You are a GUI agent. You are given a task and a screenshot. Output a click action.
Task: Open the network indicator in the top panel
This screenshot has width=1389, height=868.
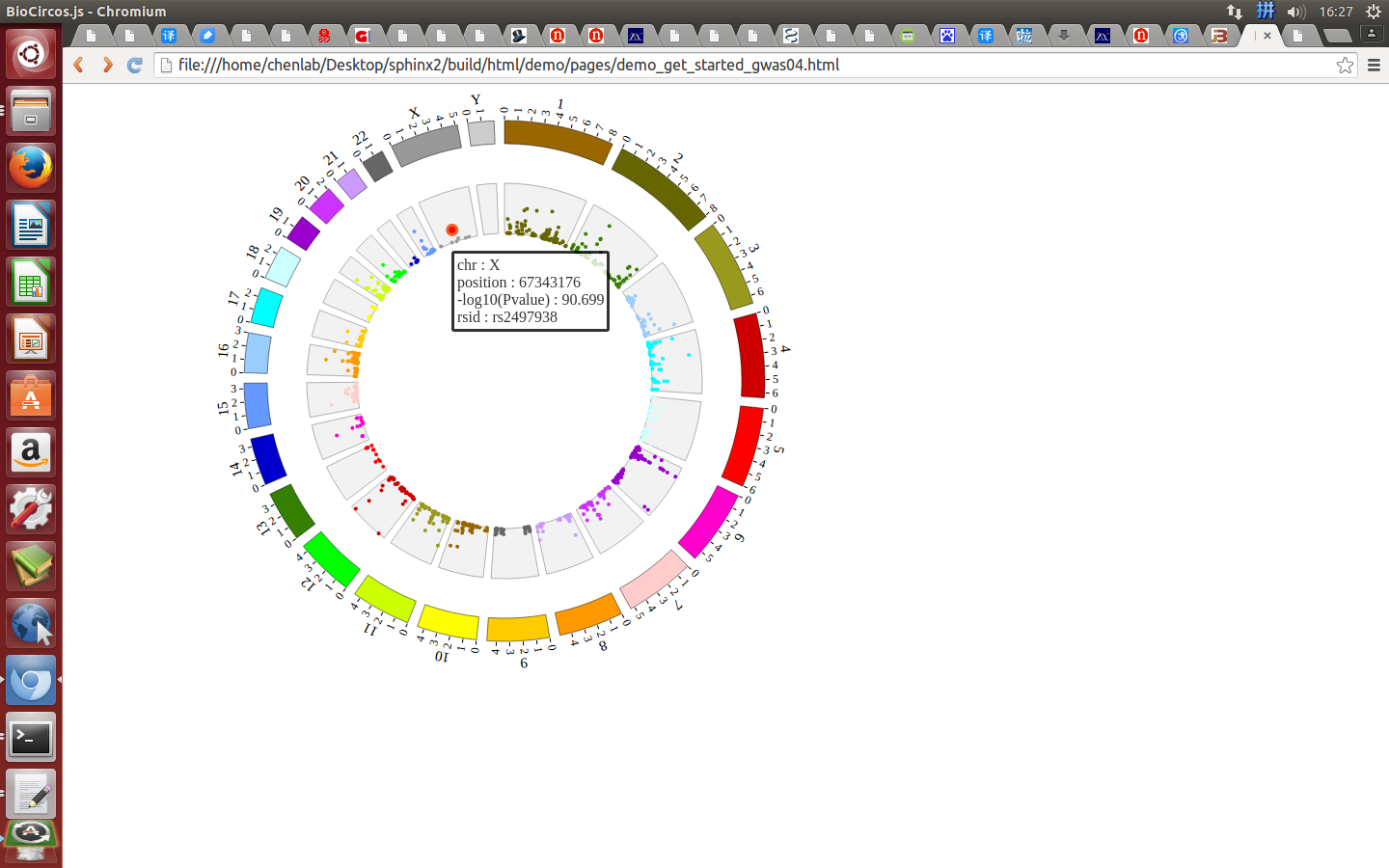point(1235,12)
